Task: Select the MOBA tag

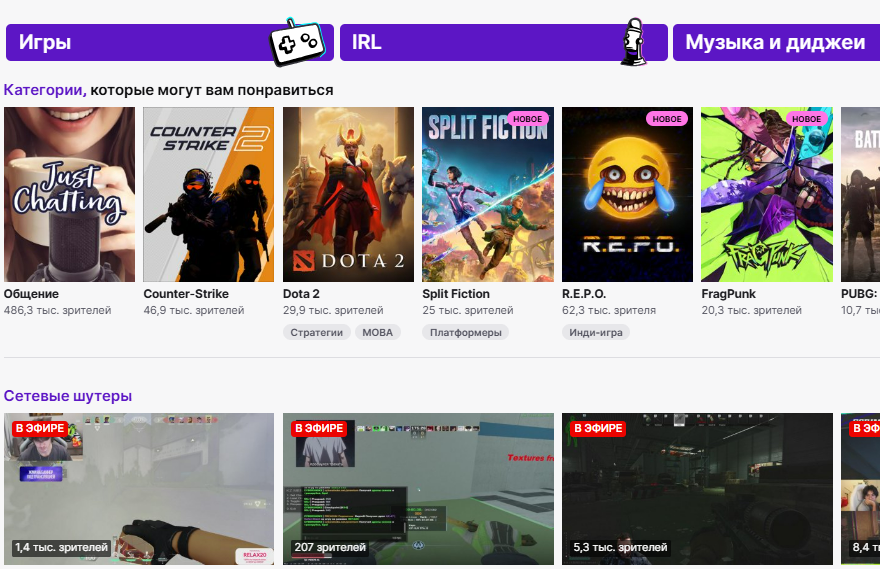Action: pos(378,332)
